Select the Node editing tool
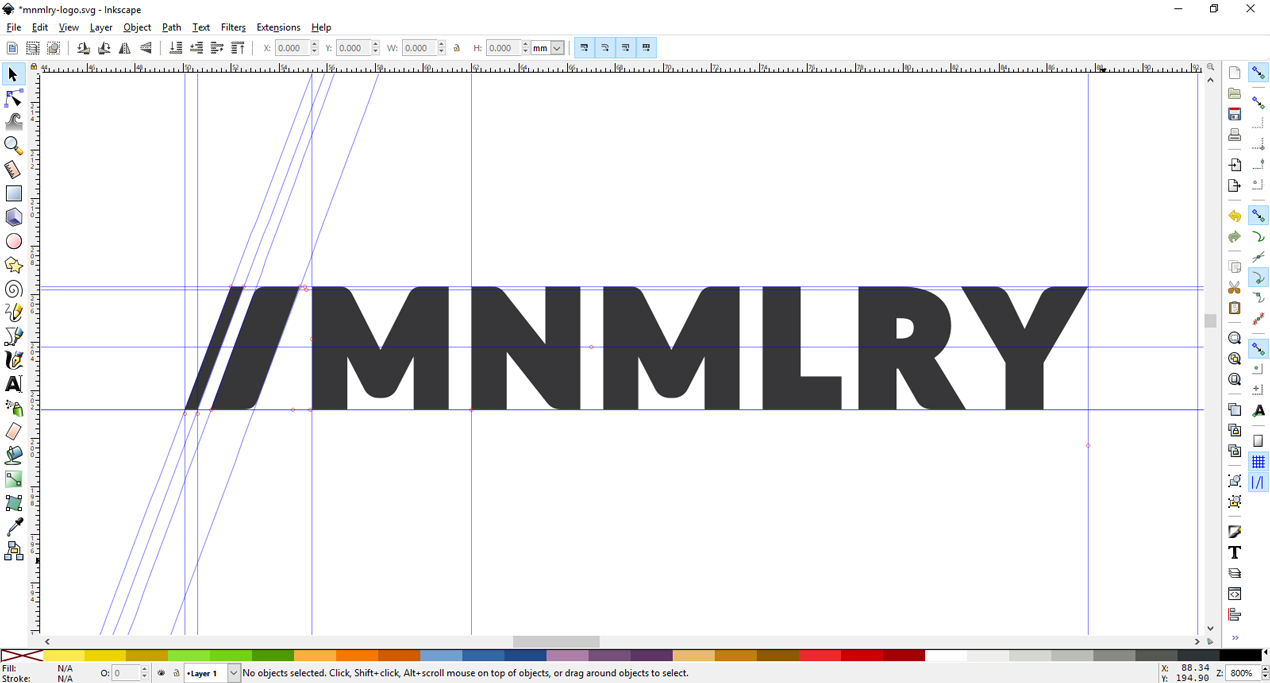The width and height of the screenshot is (1270, 683). (13, 98)
